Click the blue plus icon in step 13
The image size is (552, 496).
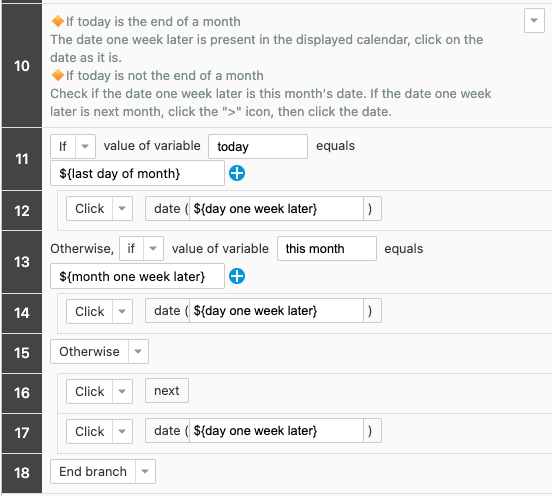click(x=237, y=276)
